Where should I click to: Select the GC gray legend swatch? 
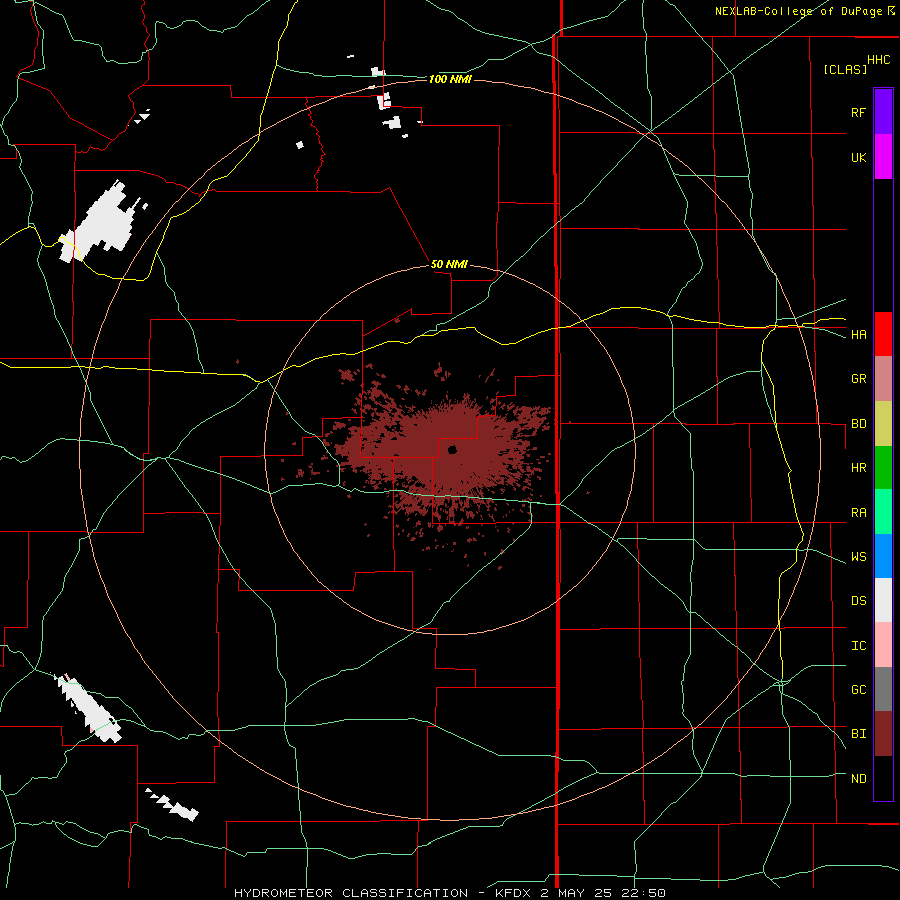point(883,689)
